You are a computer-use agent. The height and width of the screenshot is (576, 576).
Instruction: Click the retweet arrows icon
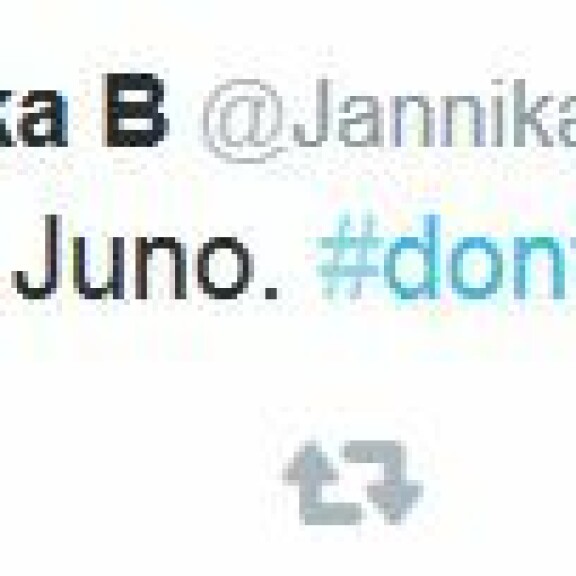pos(353,482)
